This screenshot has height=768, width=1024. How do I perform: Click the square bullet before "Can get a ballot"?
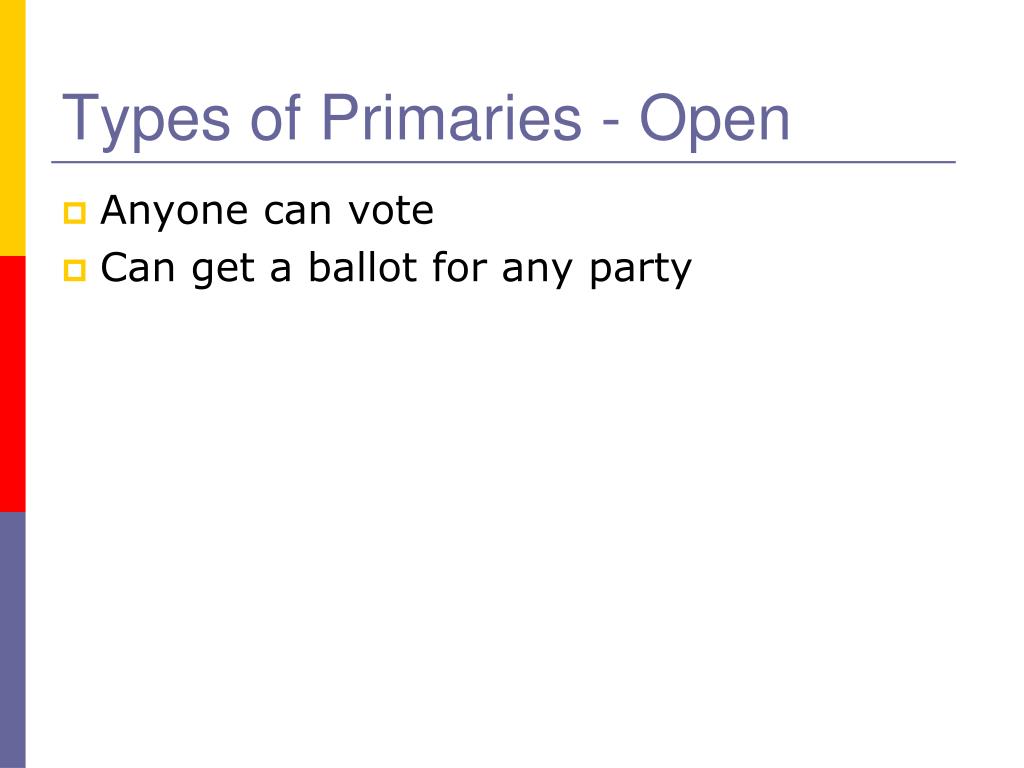75,270
